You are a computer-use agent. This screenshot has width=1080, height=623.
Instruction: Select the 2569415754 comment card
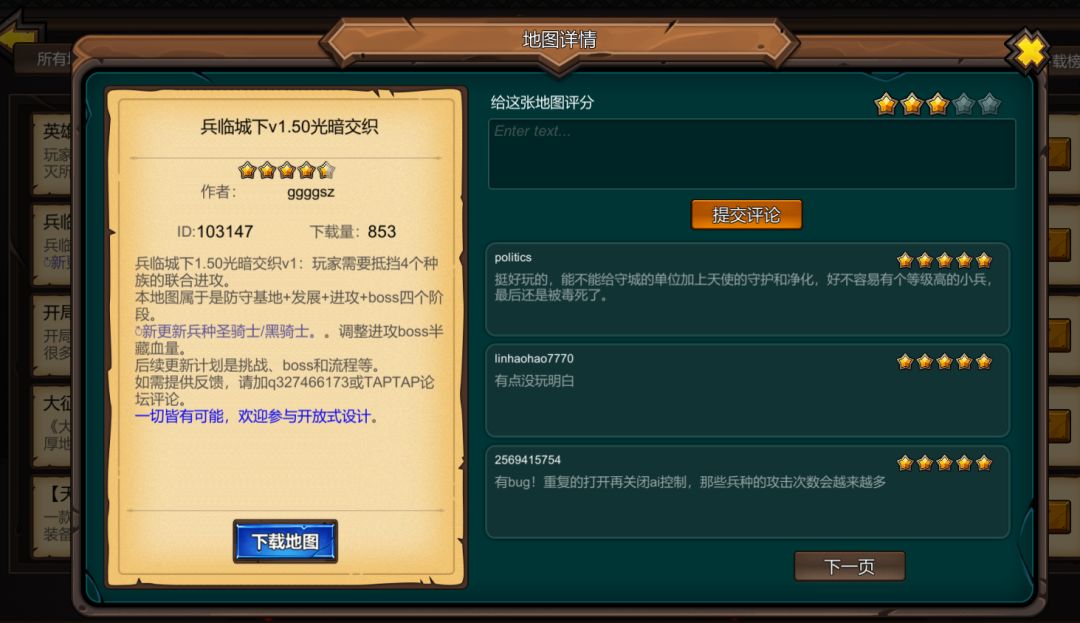tap(747, 492)
